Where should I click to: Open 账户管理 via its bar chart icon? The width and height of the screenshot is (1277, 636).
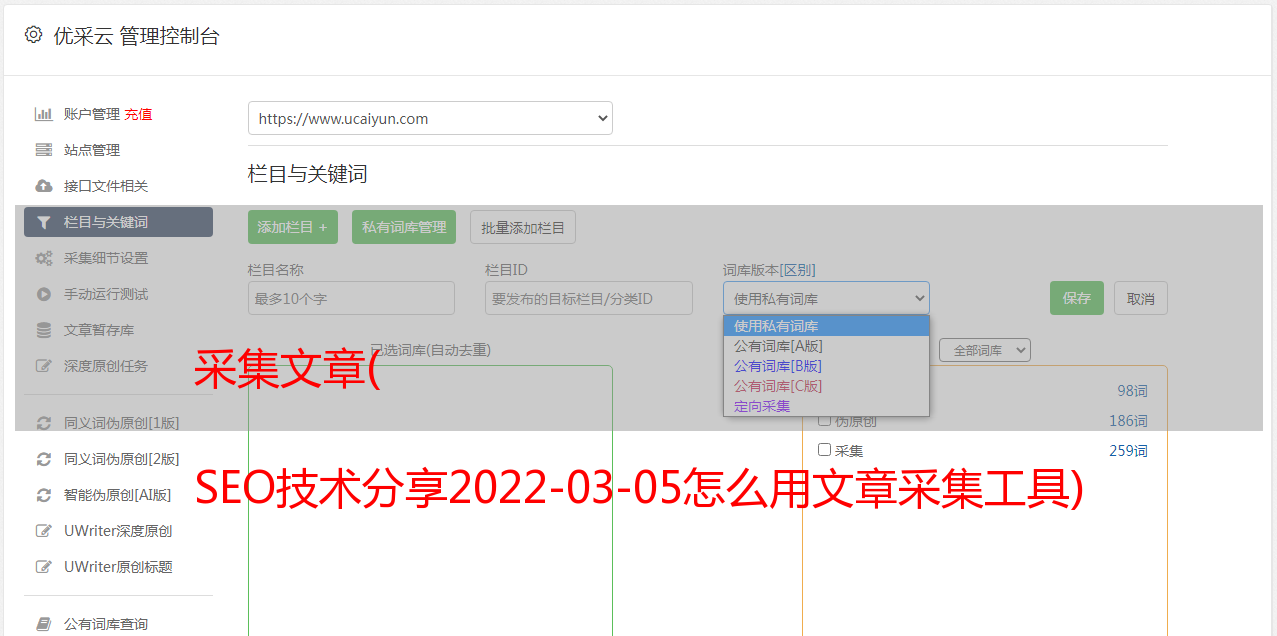[x=43, y=114]
